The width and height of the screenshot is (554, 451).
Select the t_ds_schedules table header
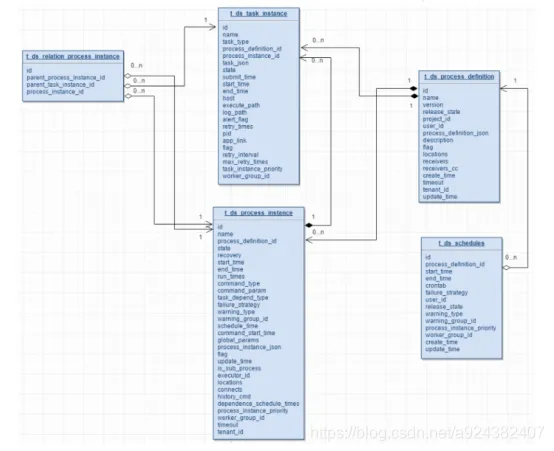click(x=461, y=244)
